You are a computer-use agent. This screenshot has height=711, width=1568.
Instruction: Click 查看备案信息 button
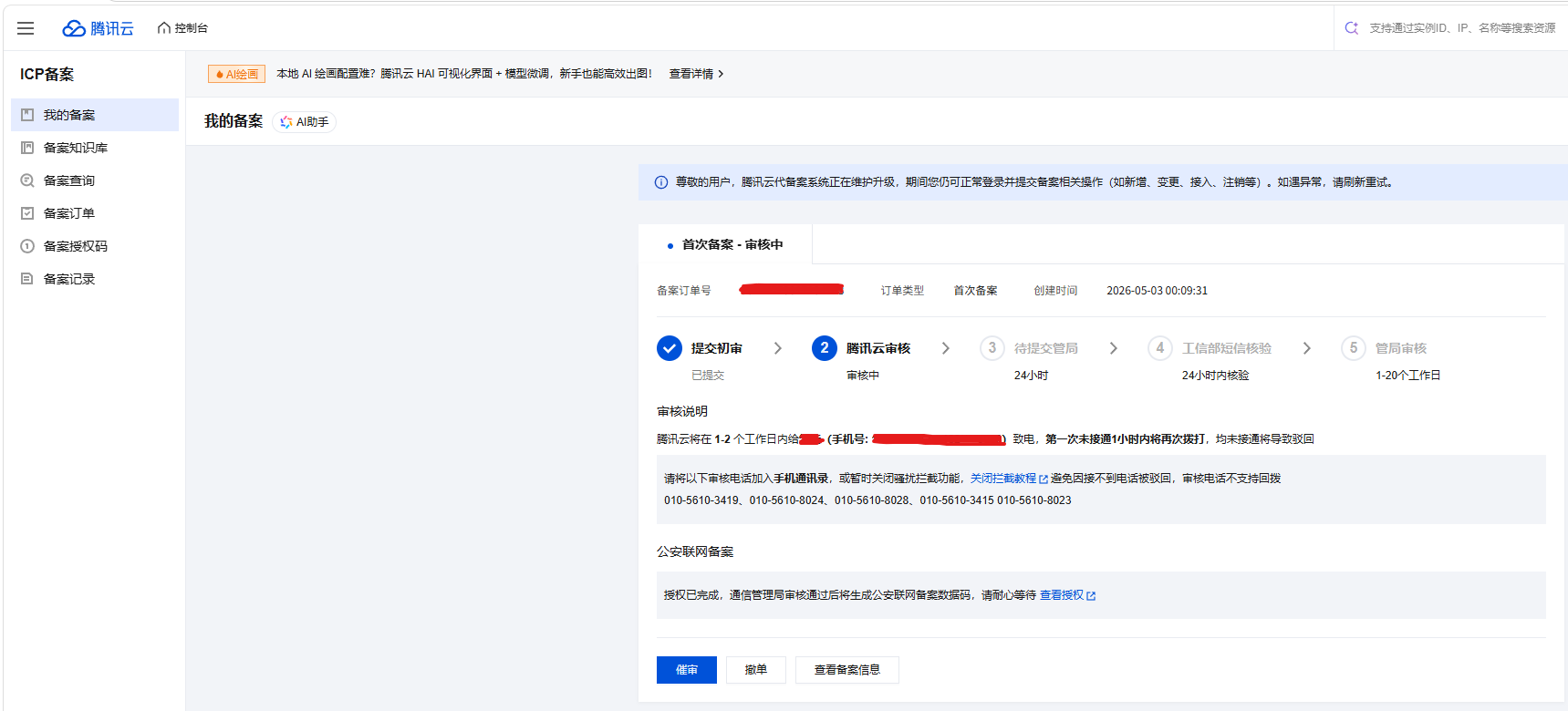click(847, 670)
